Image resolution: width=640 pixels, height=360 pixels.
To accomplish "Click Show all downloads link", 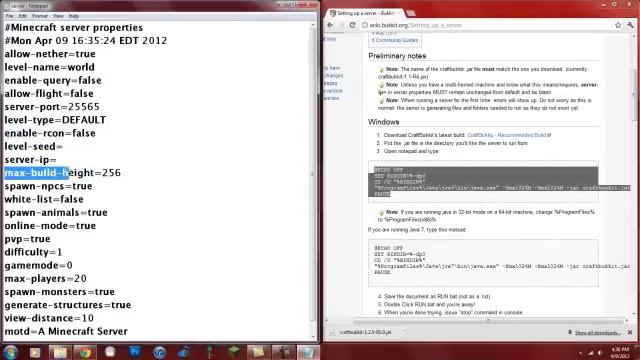I will 598,333.
